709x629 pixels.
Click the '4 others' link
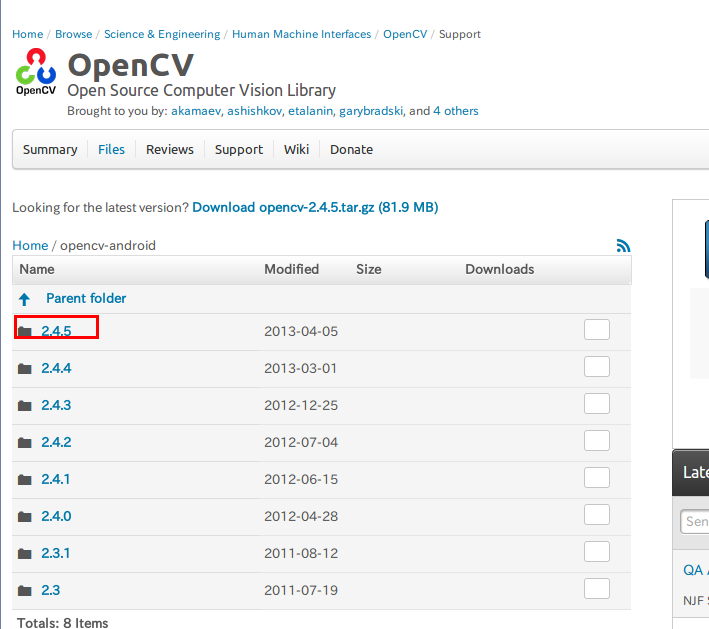[455, 111]
